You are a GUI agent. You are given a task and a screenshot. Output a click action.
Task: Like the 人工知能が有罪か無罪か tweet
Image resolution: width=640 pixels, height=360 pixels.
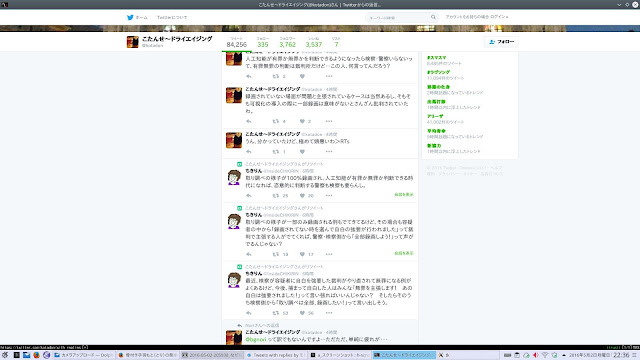click(302, 76)
